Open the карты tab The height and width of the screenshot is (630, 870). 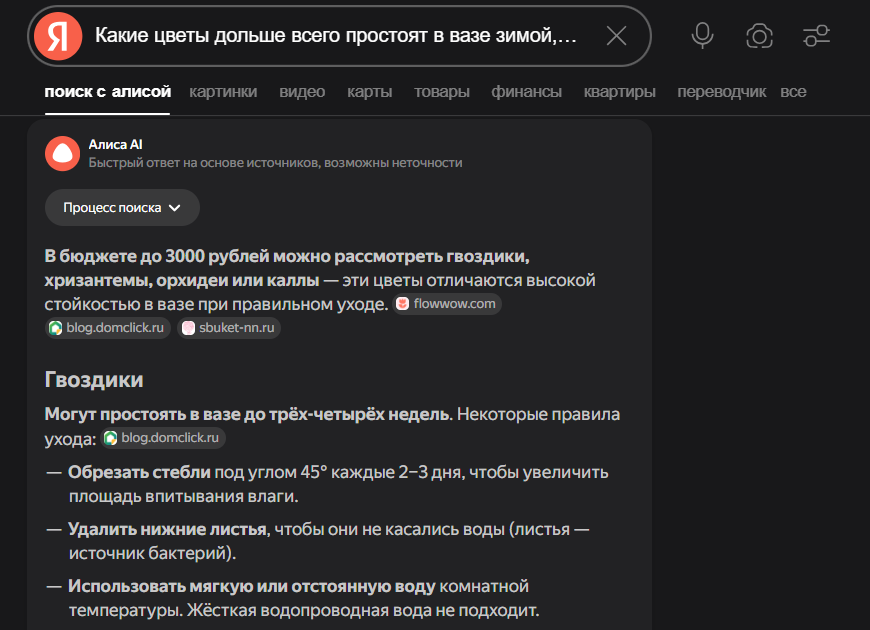(369, 92)
